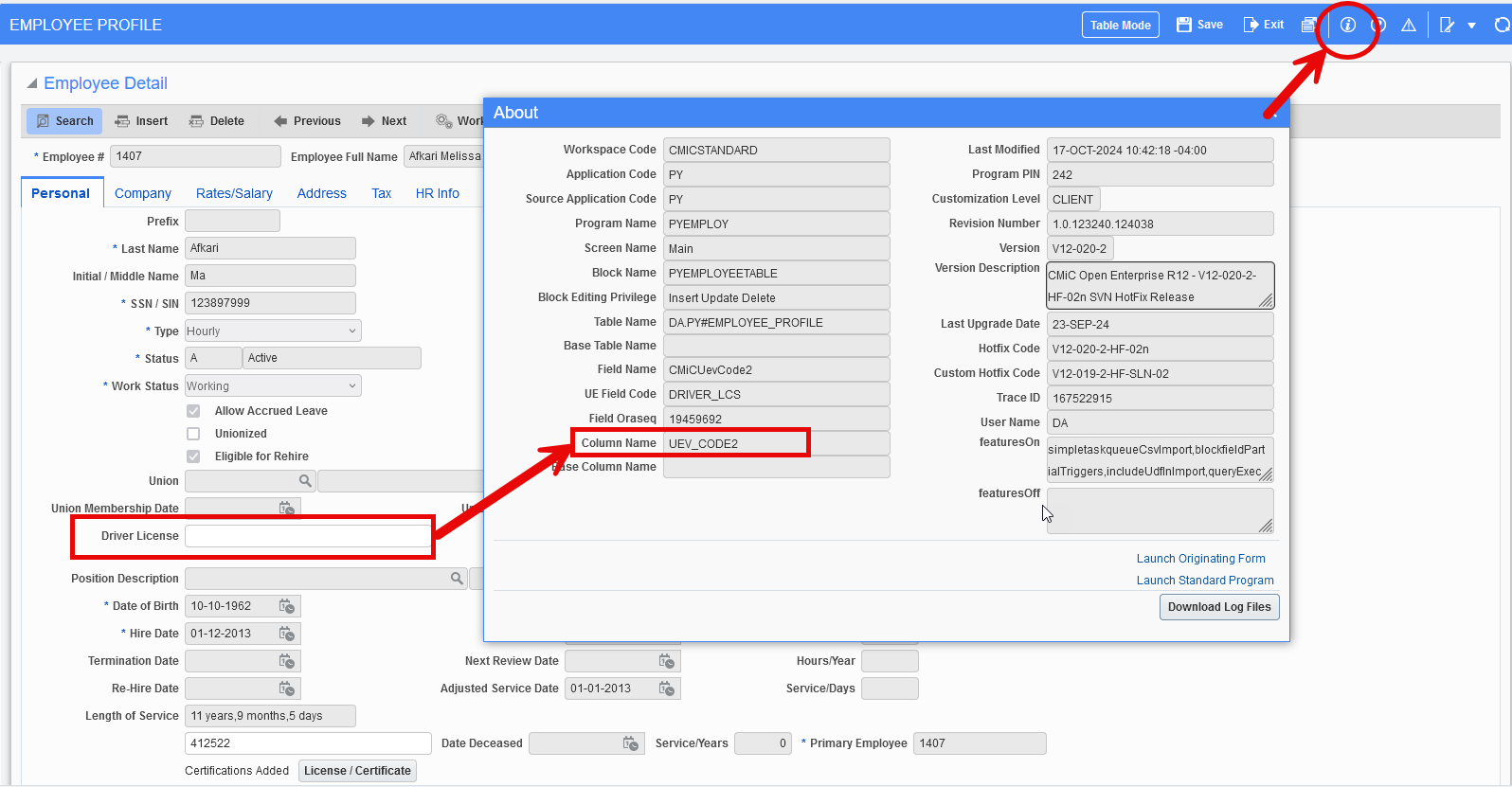This screenshot has width=1512, height=787.
Task: Toggle Eligible for Rehire checkbox
Action: (193, 456)
